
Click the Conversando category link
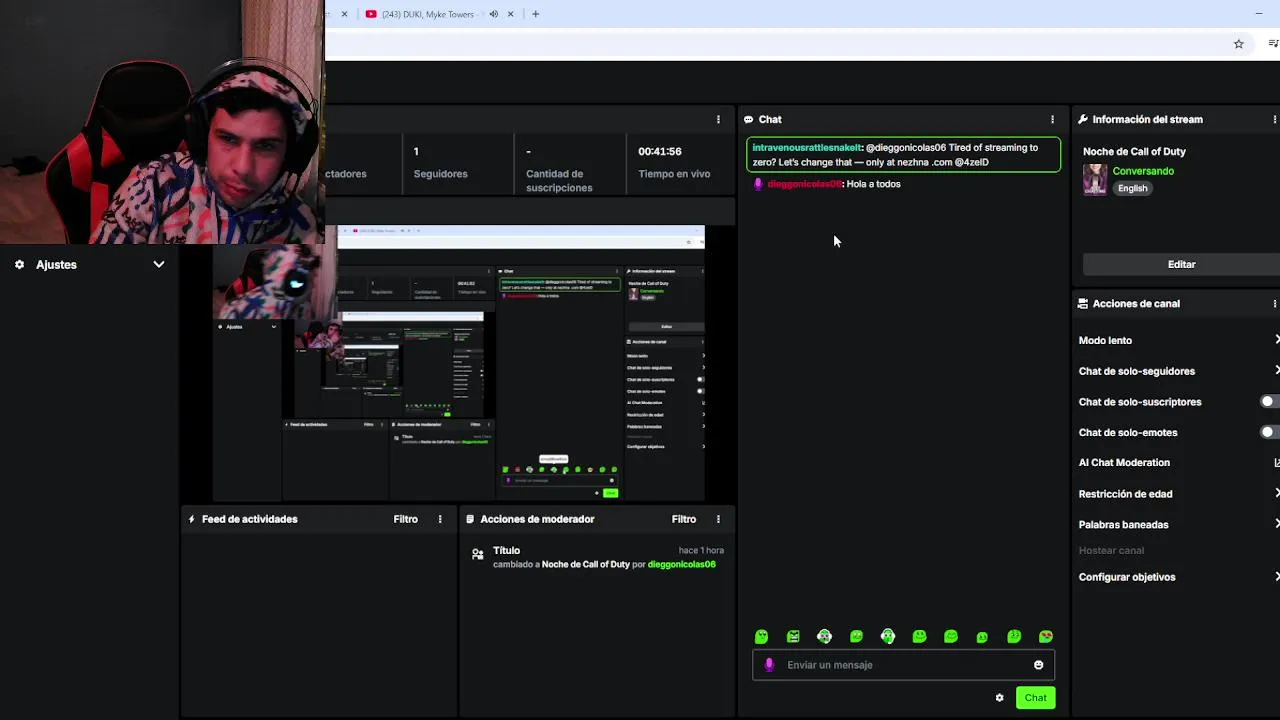coord(1143,171)
